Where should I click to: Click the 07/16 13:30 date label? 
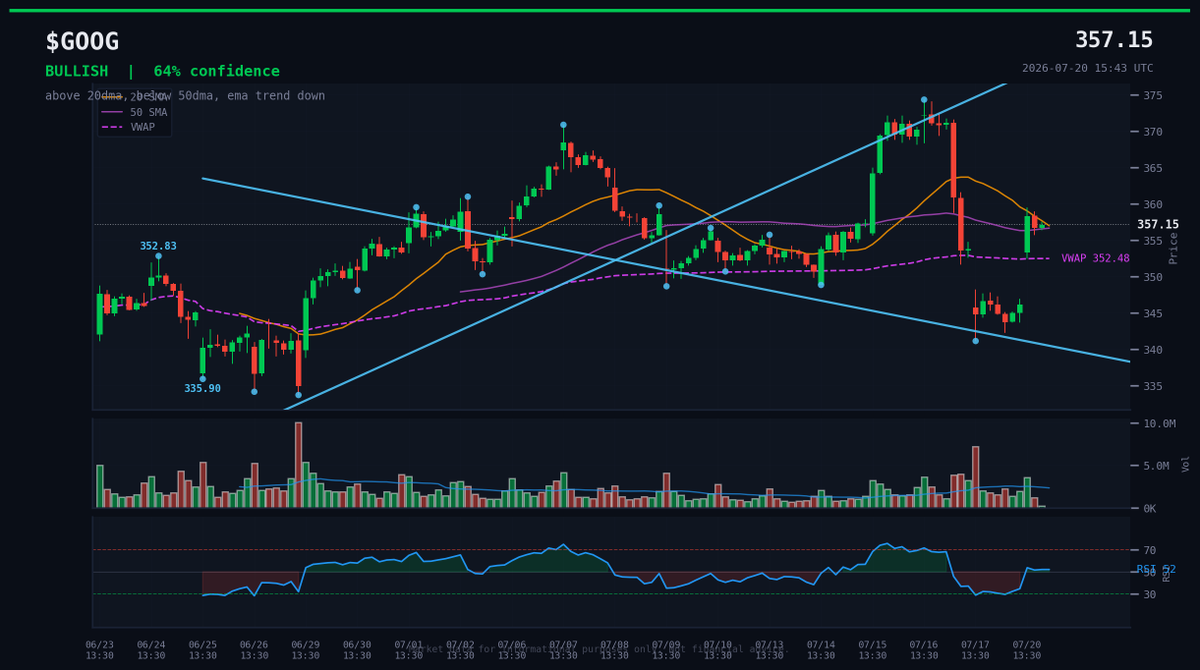[924, 650]
